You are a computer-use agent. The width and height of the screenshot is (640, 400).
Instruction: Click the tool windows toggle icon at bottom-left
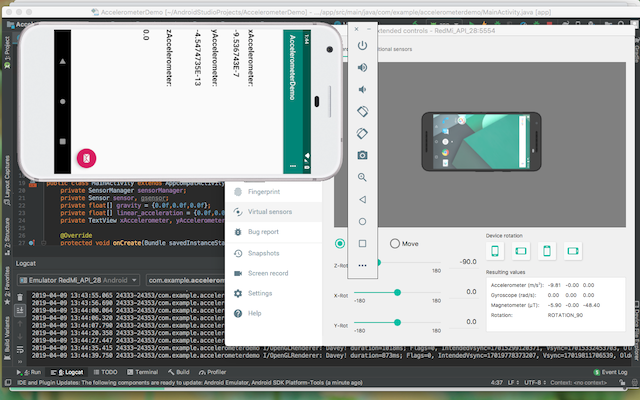7,382
